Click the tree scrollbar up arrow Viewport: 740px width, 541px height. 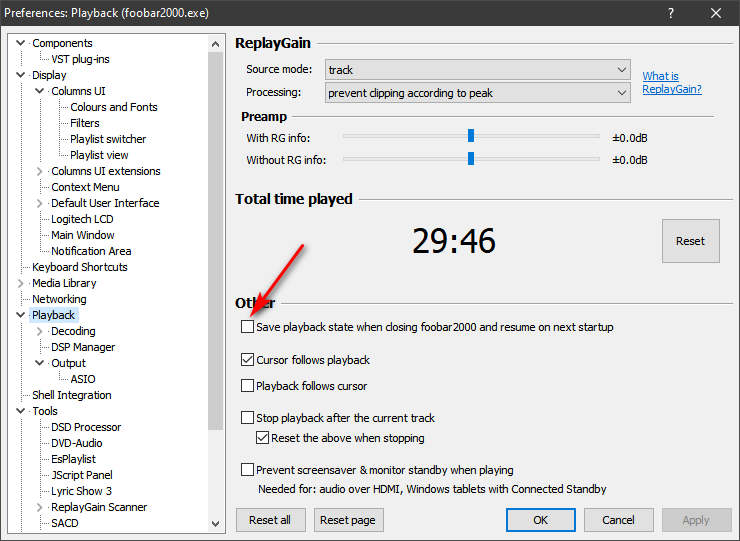tap(216, 44)
